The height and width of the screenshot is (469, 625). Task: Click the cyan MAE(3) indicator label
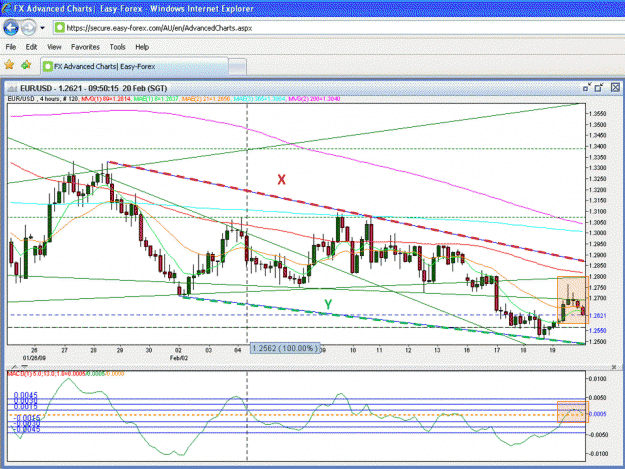[259, 98]
